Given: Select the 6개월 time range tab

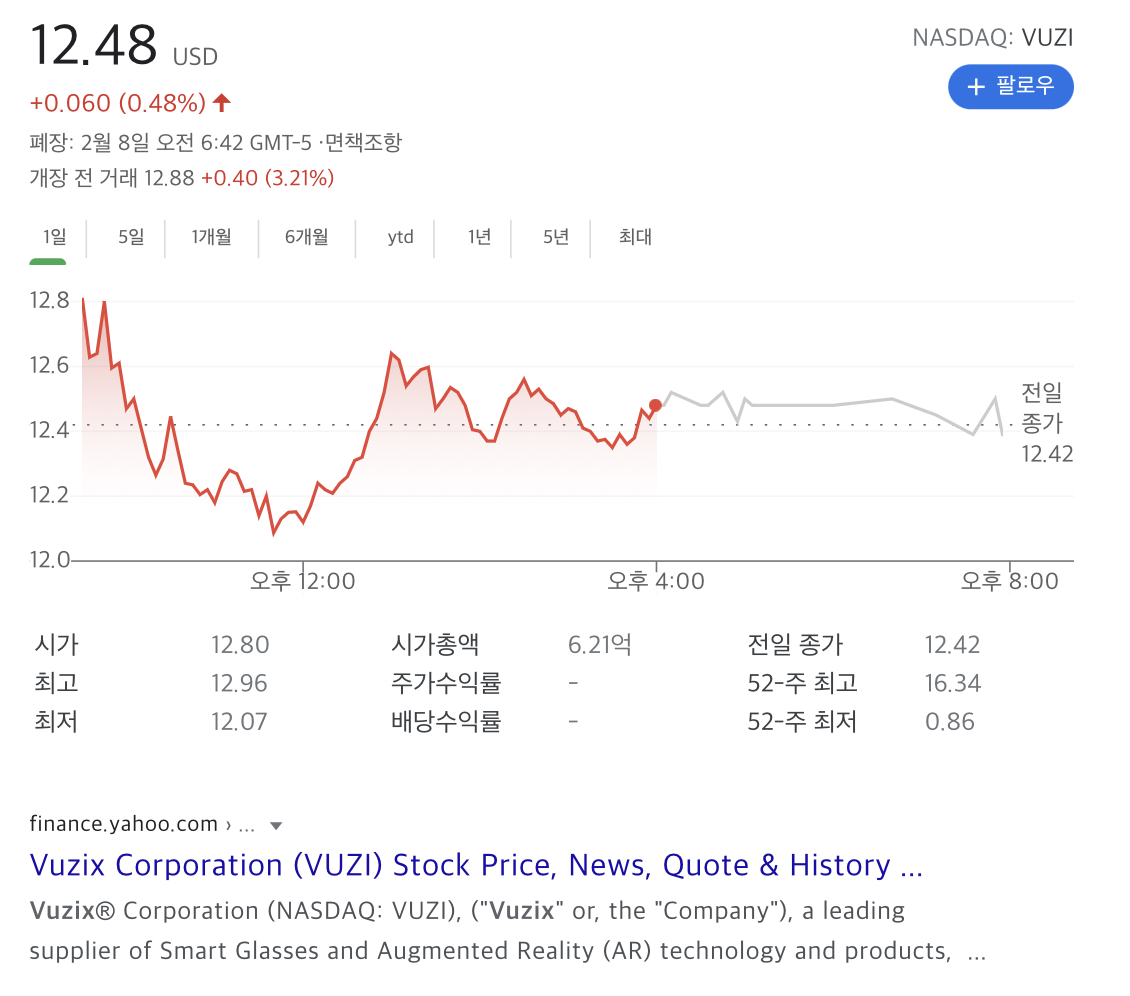Looking at the screenshot, I should click(x=306, y=237).
